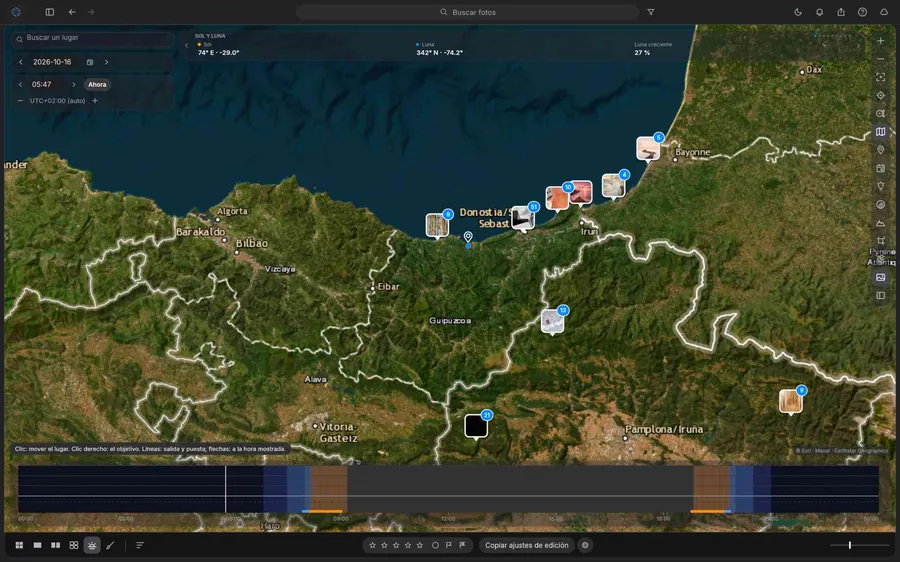Open the cluster near Pamplona with 9 photos
The image size is (900, 562).
tap(790, 401)
